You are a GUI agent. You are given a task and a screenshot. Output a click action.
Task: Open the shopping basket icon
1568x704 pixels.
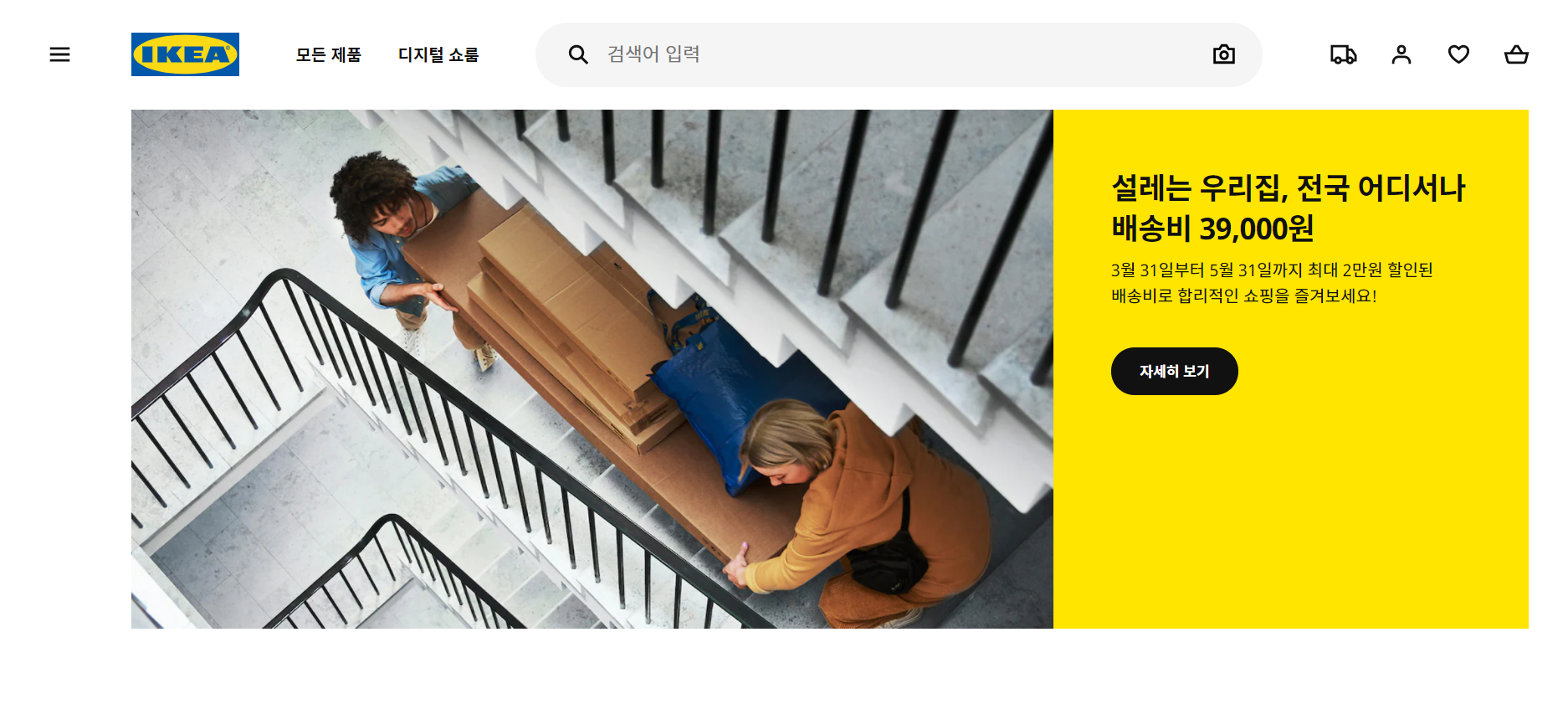[x=1516, y=54]
